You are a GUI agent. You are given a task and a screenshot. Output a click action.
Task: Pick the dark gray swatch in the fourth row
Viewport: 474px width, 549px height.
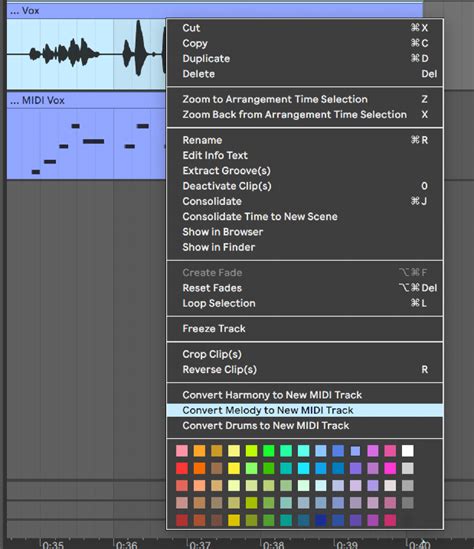(x=407, y=503)
